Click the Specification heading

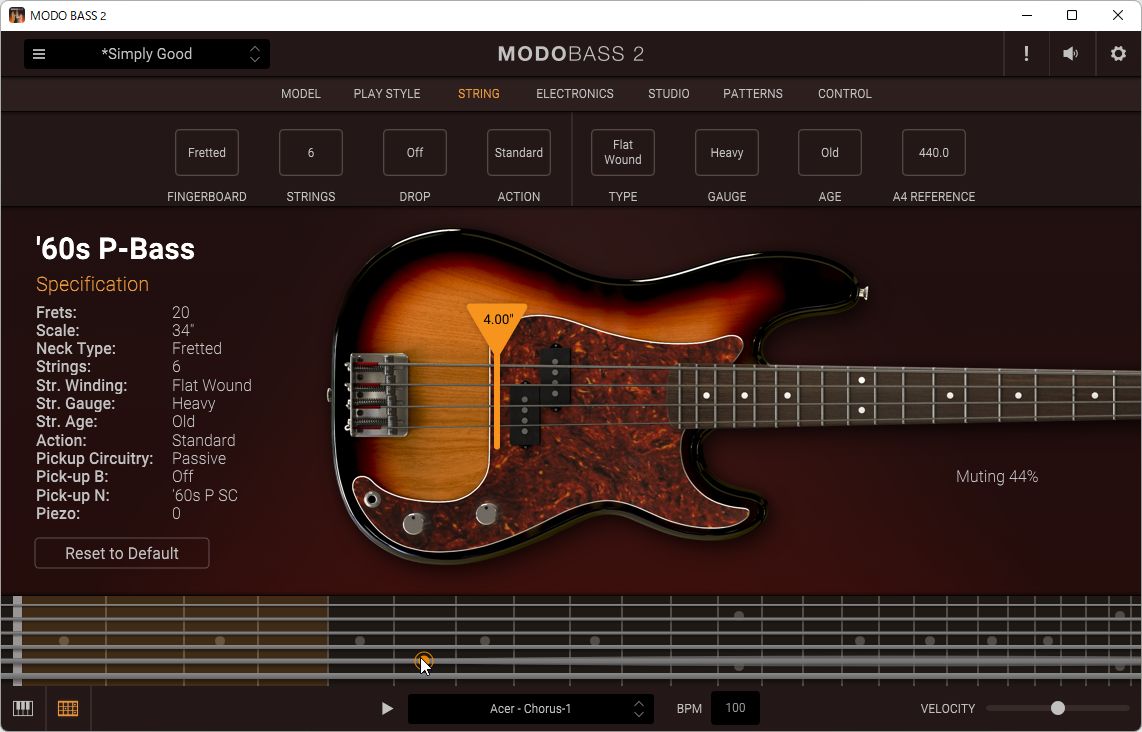click(92, 284)
